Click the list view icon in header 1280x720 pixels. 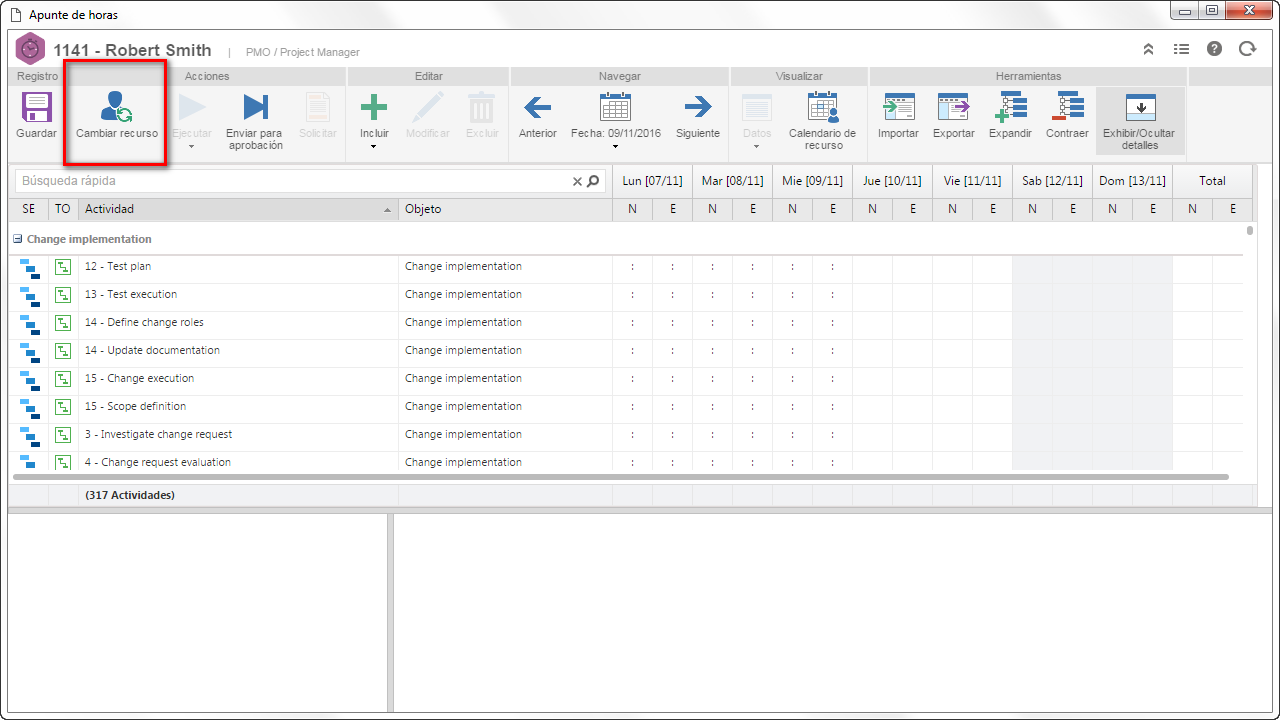pos(1181,49)
